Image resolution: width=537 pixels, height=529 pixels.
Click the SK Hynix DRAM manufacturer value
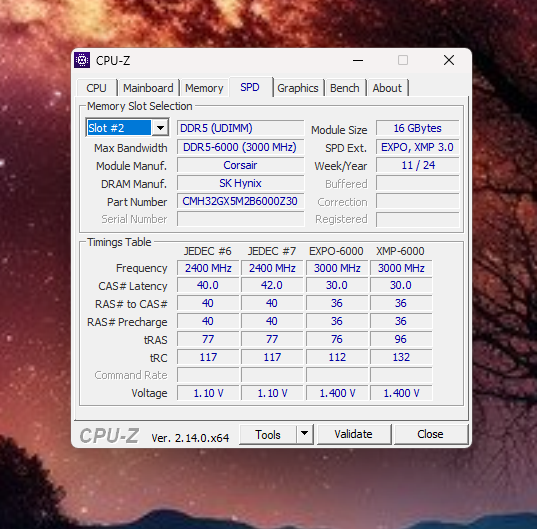(x=240, y=183)
